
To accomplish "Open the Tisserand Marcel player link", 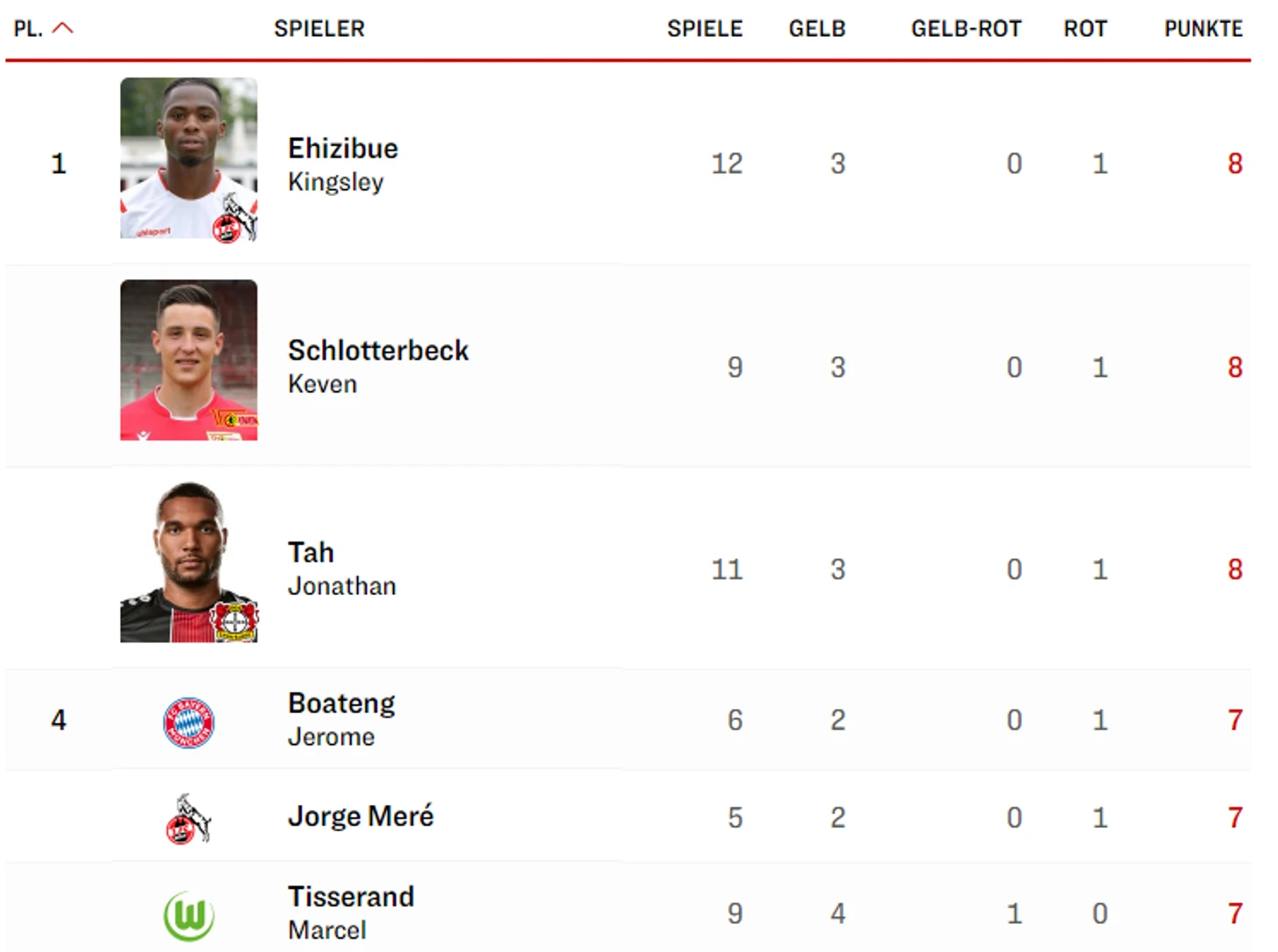I will click(x=351, y=913).
